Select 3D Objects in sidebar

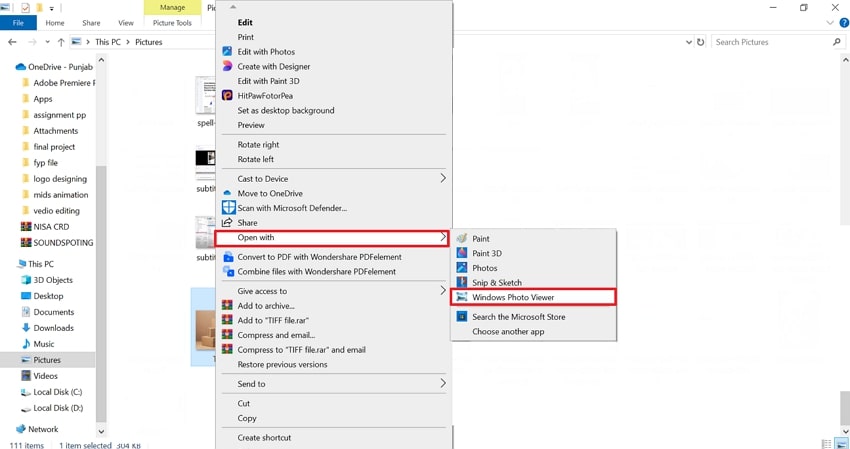(x=53, y=280)
